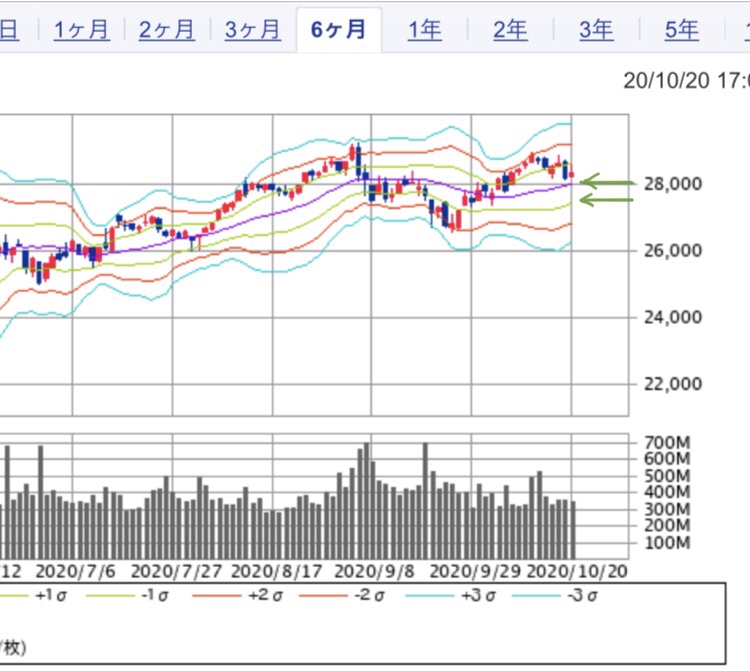750x671 pixels.
Task: Click the +3σ legend entry
Action: 451,596
